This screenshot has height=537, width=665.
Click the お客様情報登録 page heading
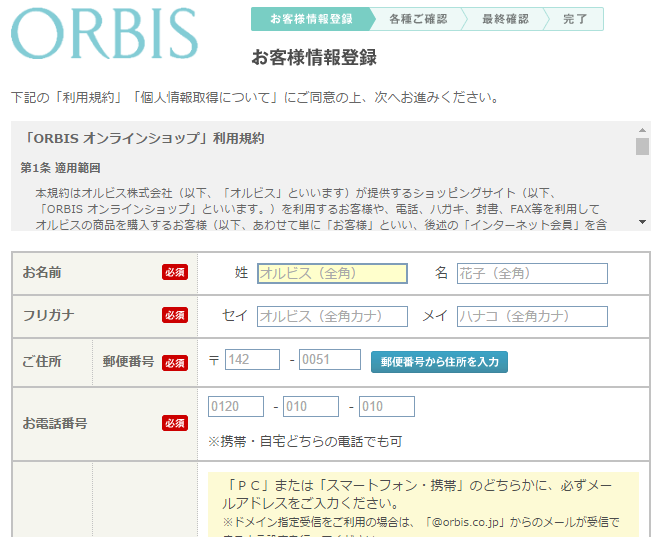point(314,57)
